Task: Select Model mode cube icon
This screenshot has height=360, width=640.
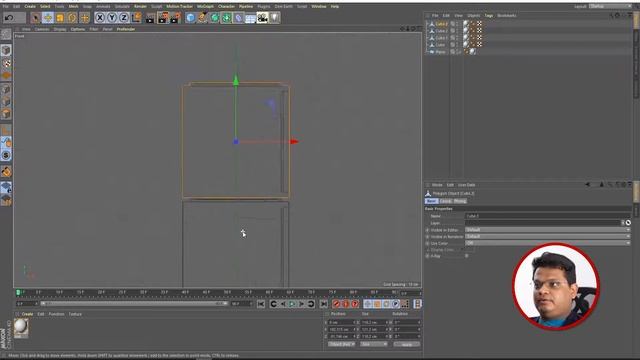Action: click(x=6, y=50)
